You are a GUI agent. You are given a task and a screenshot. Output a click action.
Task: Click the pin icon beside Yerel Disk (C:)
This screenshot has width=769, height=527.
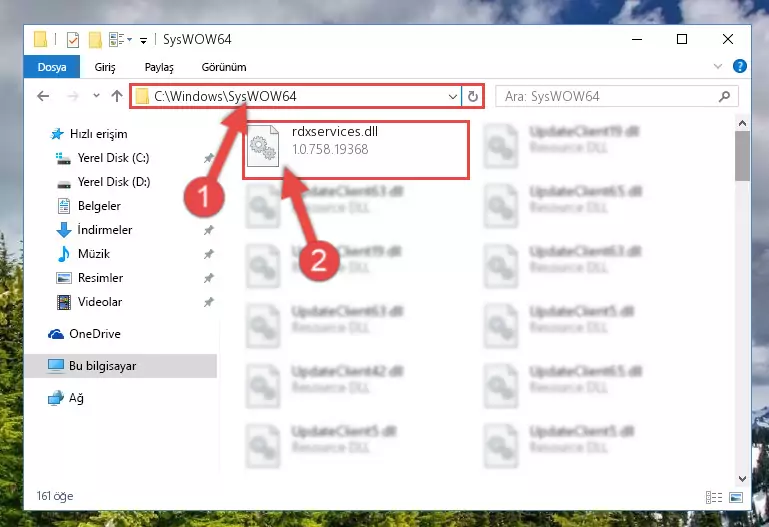(208, 158)
